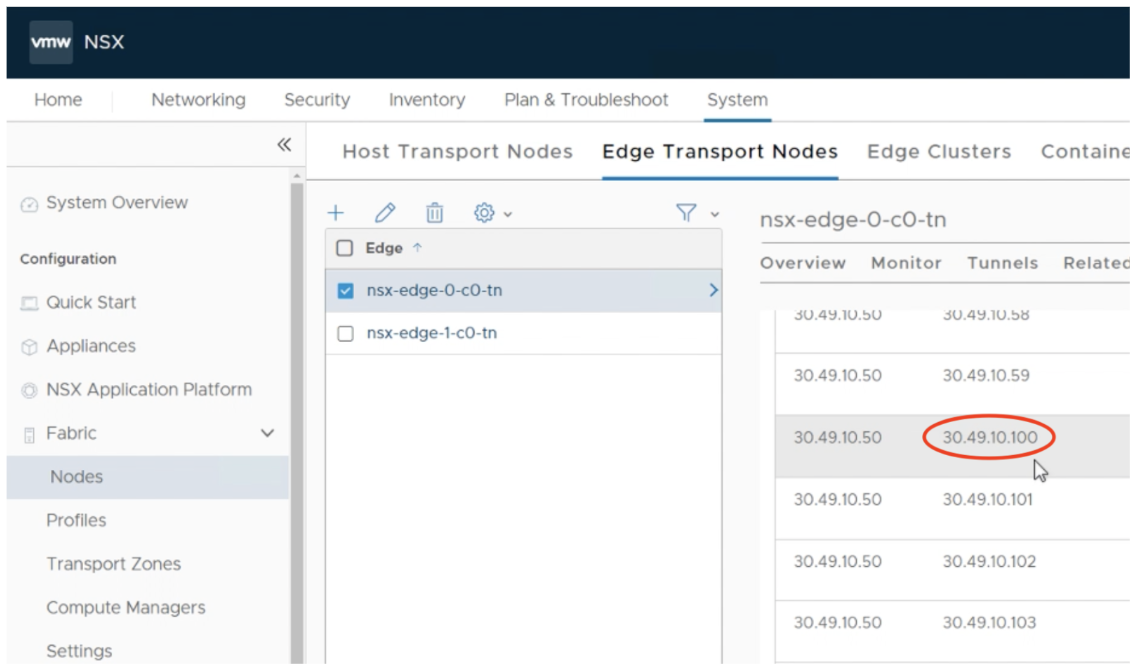This screenshot has width=1137, height=672.
Task: Expand nsx-edge-0-c0-tn row arrow
Action: pos(714,290)
